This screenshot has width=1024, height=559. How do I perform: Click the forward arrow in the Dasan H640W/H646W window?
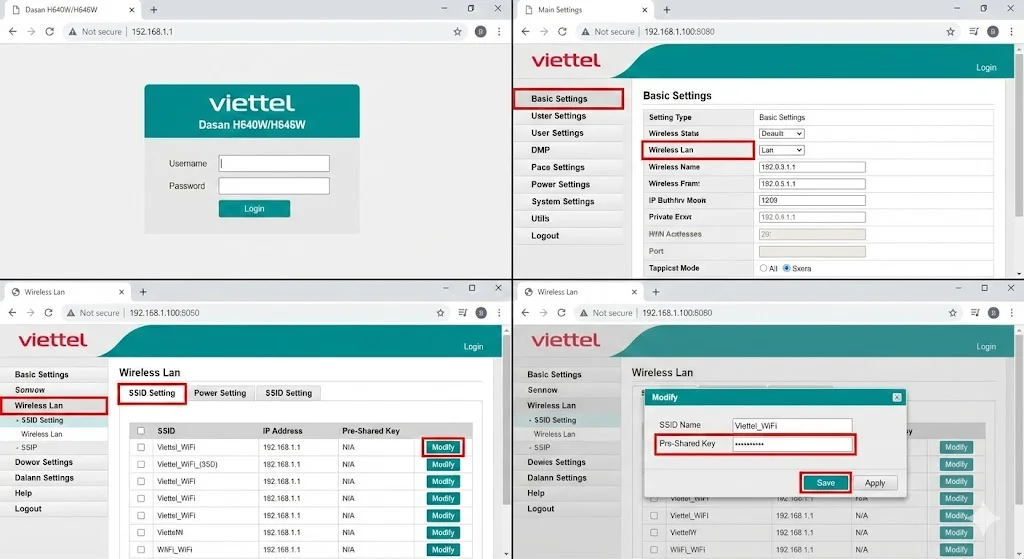click(31, 31)
